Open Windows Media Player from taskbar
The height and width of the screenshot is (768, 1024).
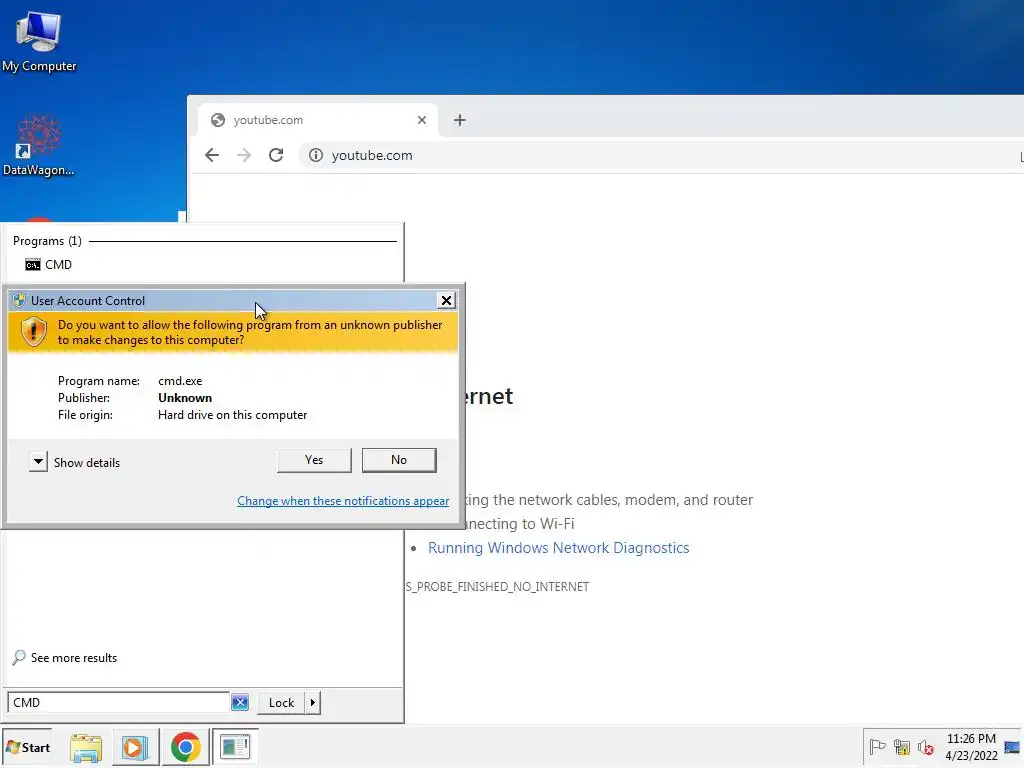136,747
